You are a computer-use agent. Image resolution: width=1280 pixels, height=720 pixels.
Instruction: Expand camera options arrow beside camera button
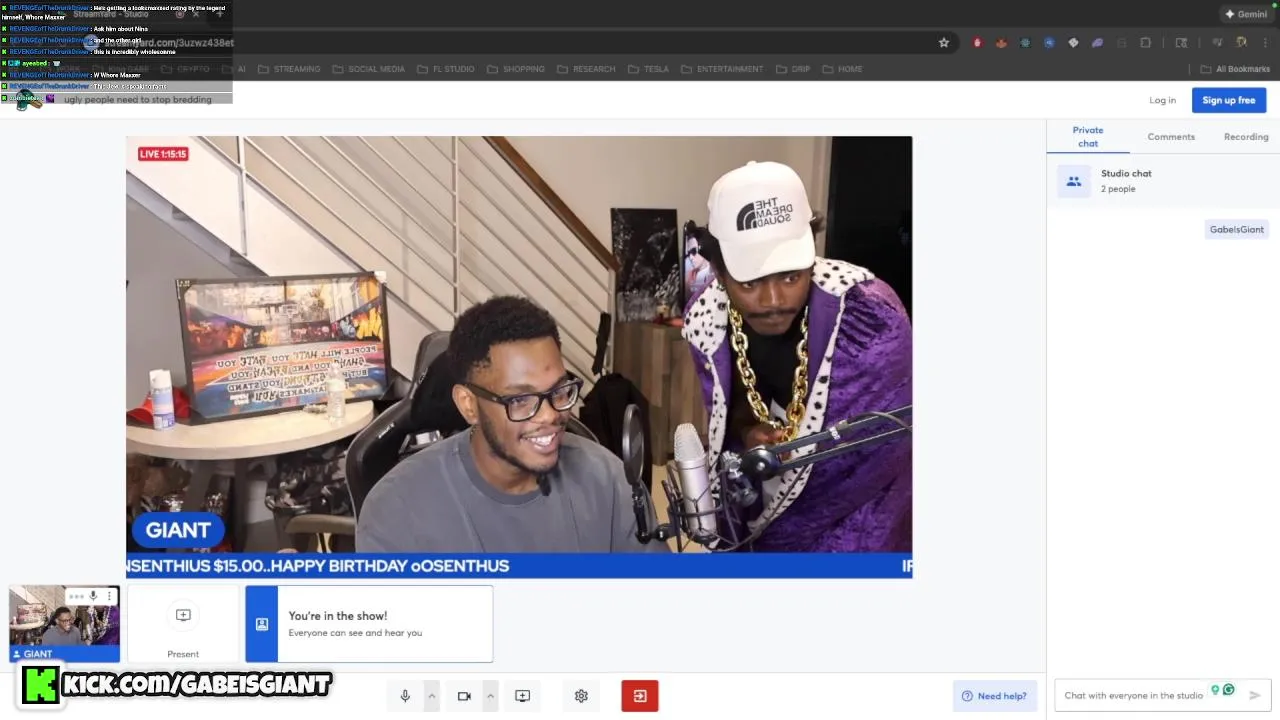click(x=490, y=696)
